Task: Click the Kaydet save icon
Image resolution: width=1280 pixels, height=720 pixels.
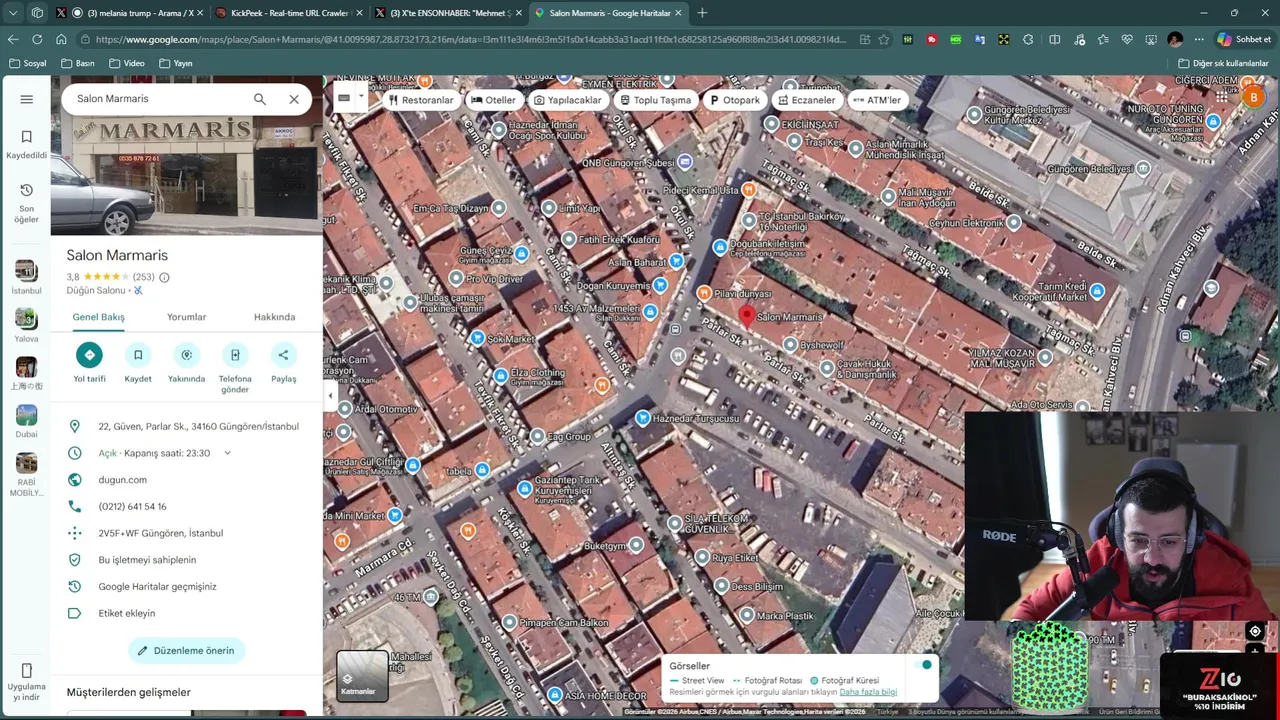Action: pyautogui.click(x=138, y=355)
